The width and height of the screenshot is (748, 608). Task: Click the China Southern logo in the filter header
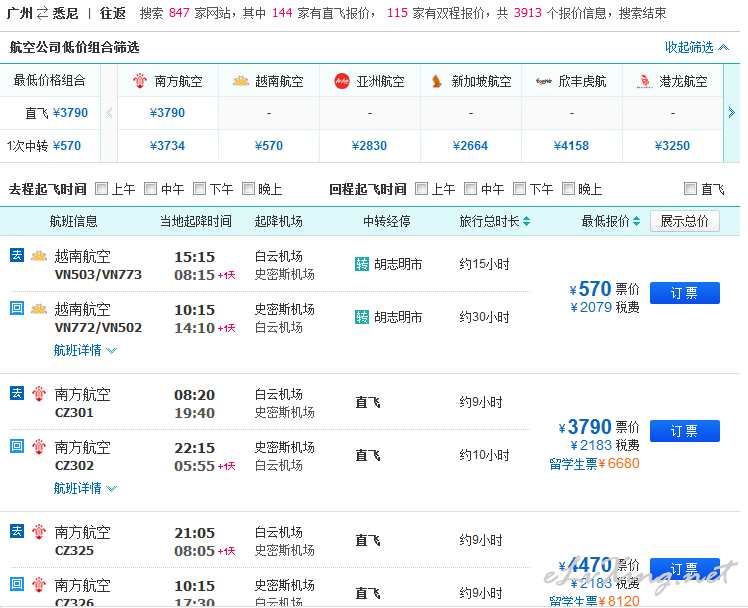(x=140, y=81)
